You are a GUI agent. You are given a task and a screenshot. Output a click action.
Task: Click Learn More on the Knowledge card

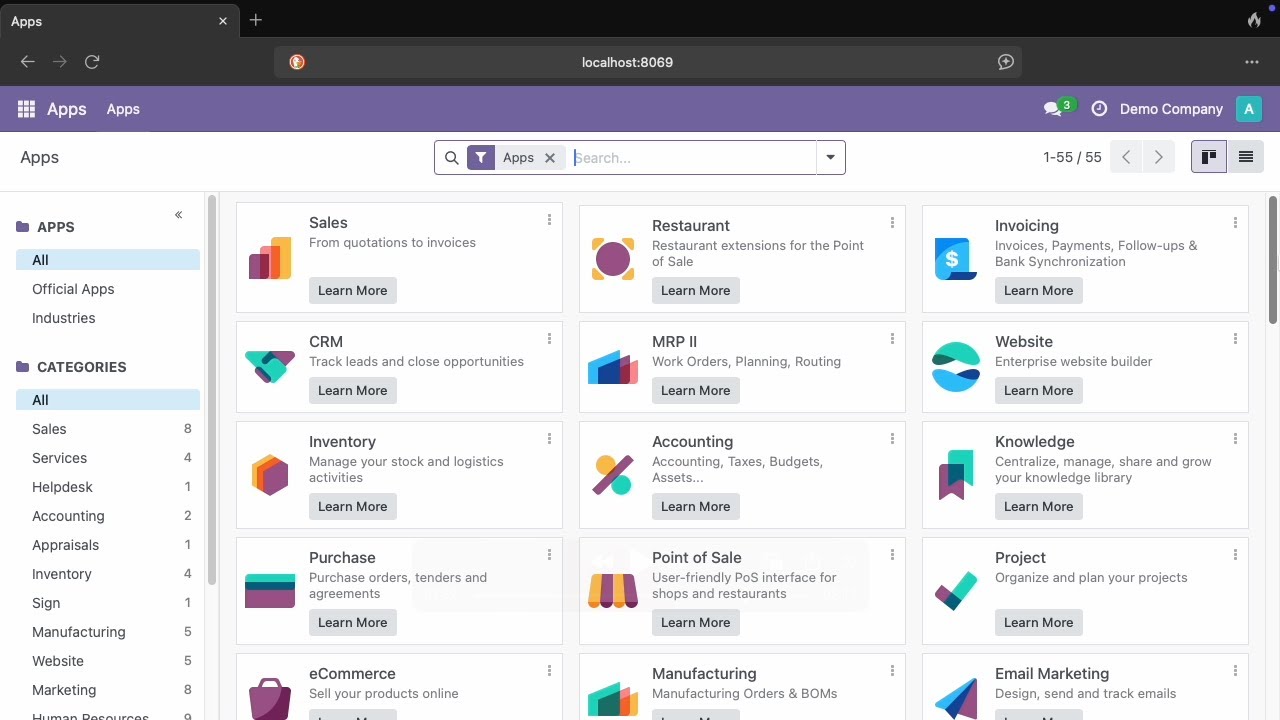pyautogui.click(x=1039, y=507)
